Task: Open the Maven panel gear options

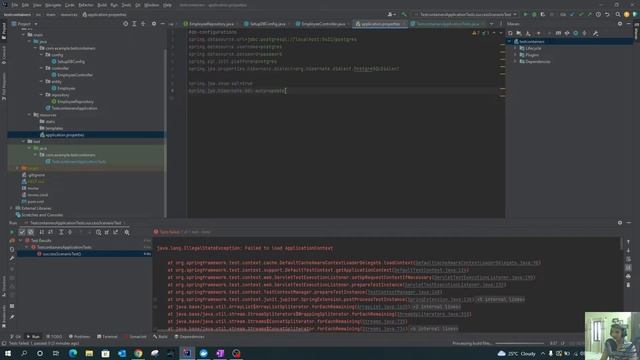Action: click(x=620, y=24)
